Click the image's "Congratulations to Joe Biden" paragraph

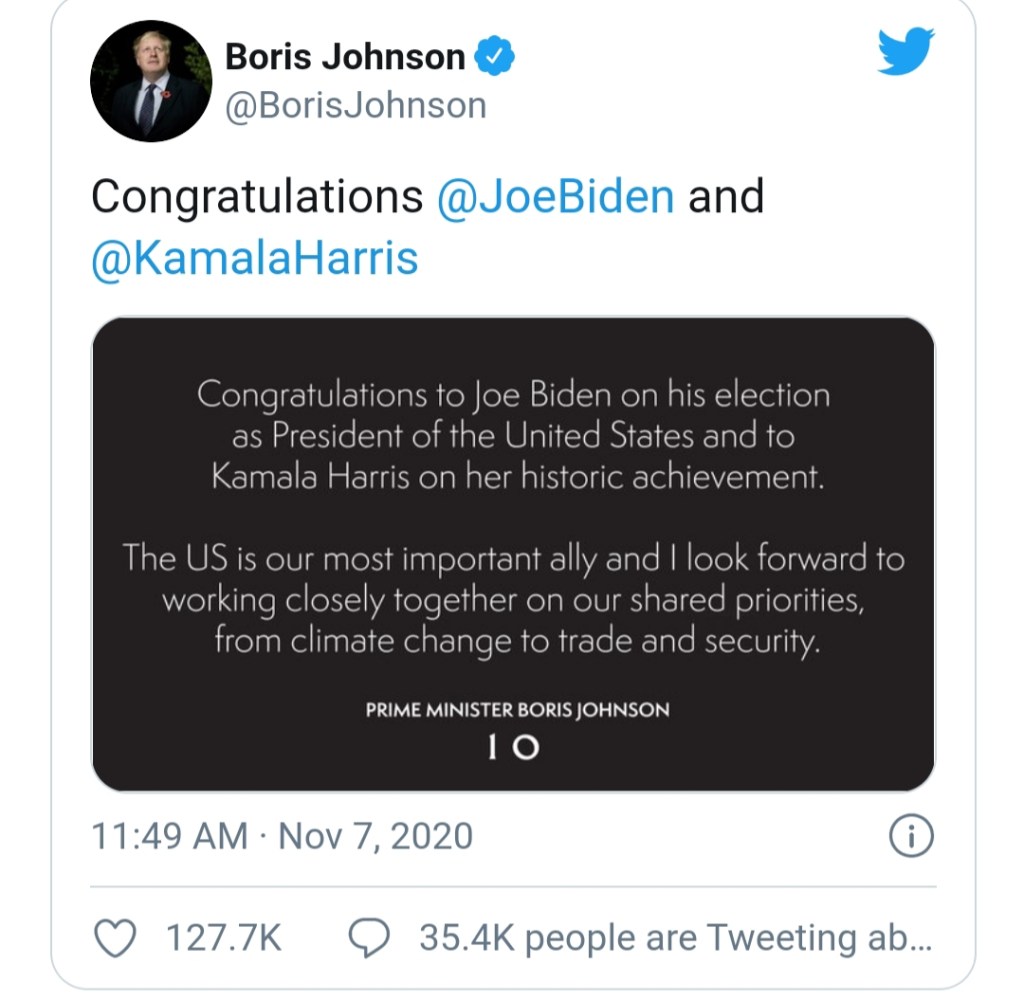(514, 436)
